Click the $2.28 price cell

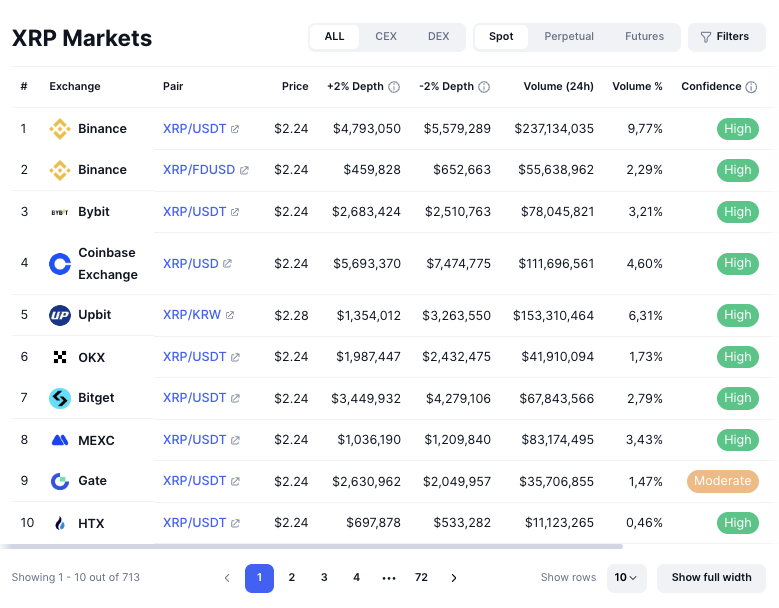click(291, 315)
